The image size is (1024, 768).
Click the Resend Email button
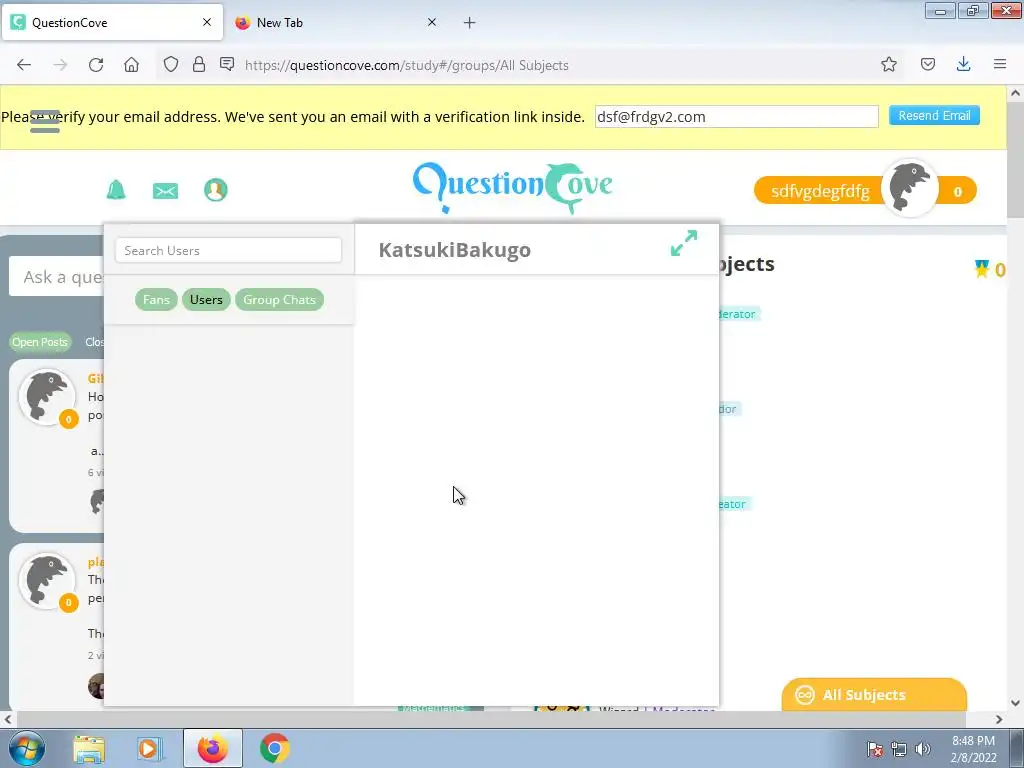tap(934, 116)
